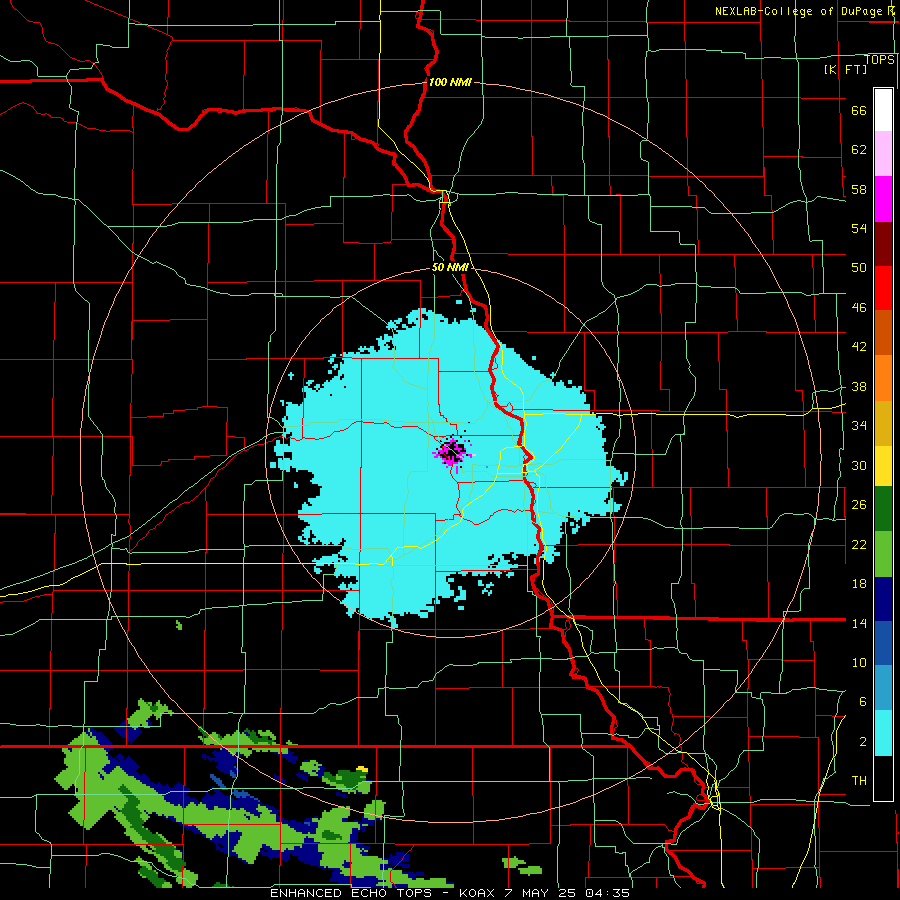This screenshot has width=900, height=900.
Task: Click the '58' legend value
Action: tap(859, 189)
